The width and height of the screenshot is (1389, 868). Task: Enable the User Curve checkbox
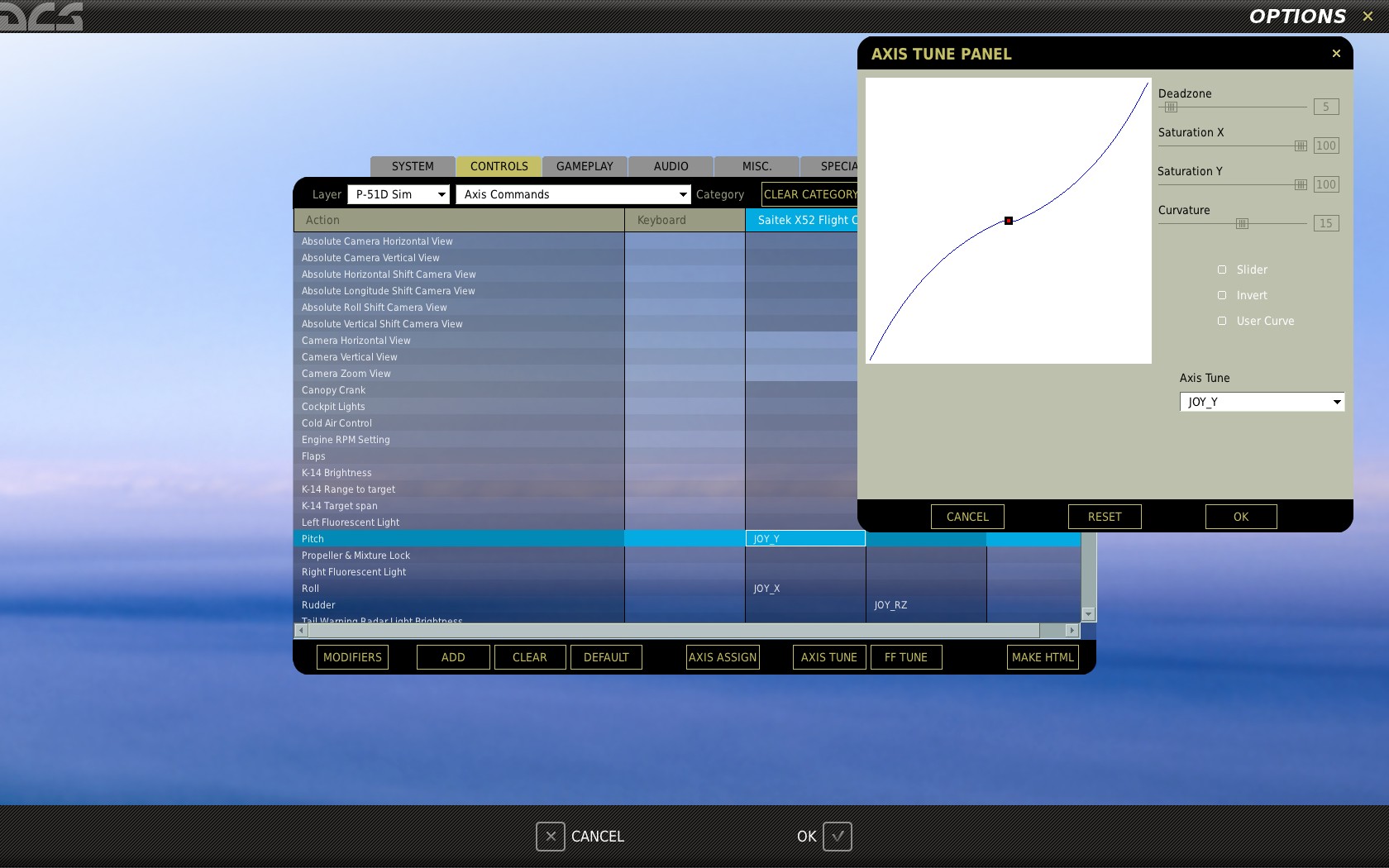1222,321
